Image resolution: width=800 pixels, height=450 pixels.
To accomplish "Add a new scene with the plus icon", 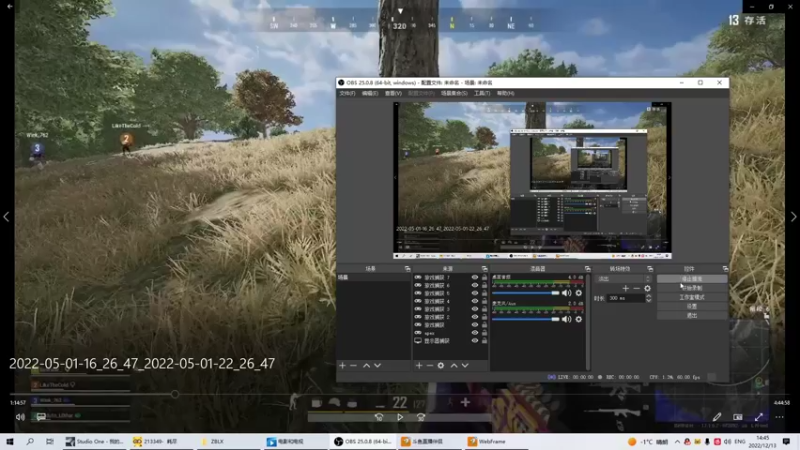I will click(342, 365).
